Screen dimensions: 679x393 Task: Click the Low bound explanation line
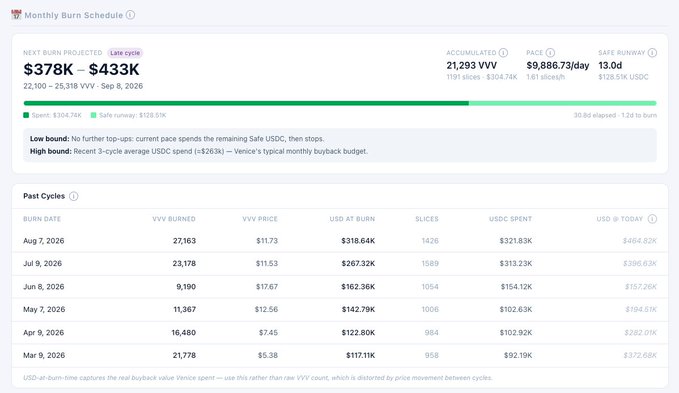click(x=177, y=139)
